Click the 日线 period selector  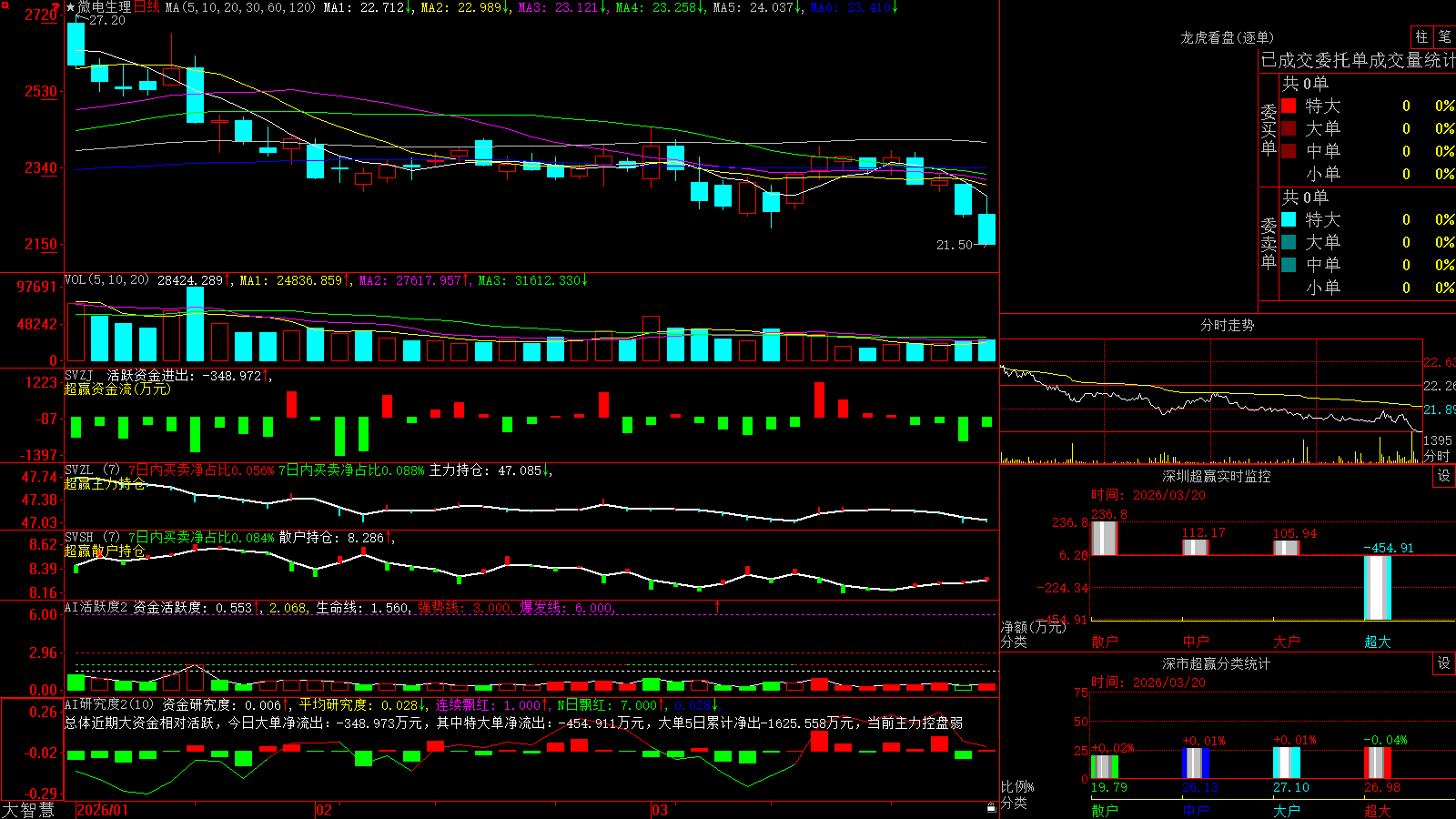147,7
